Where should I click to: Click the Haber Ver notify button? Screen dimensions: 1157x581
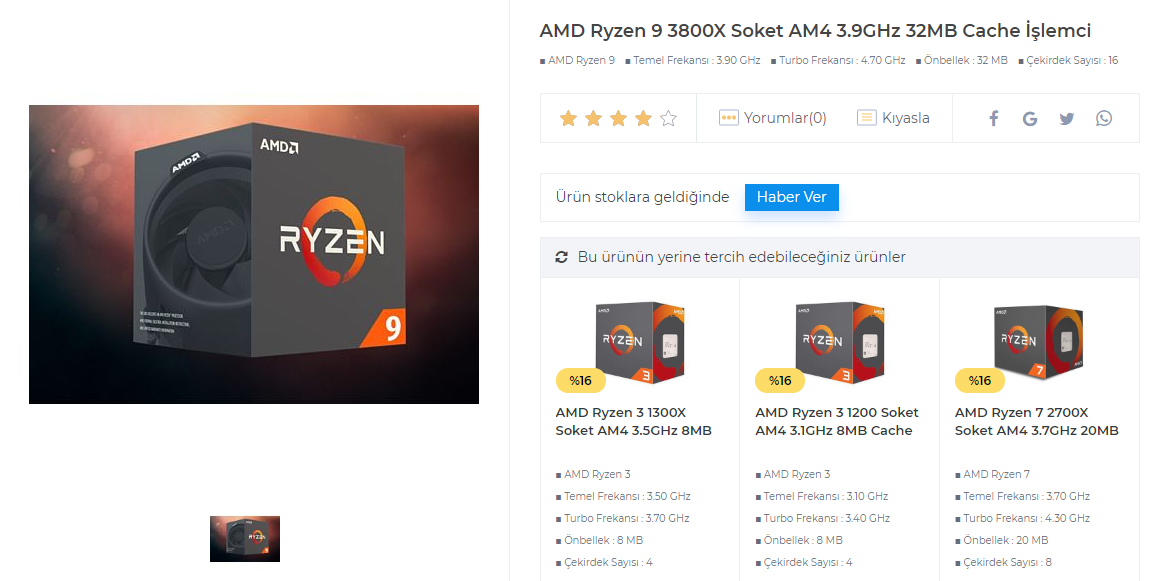[792, 197]
